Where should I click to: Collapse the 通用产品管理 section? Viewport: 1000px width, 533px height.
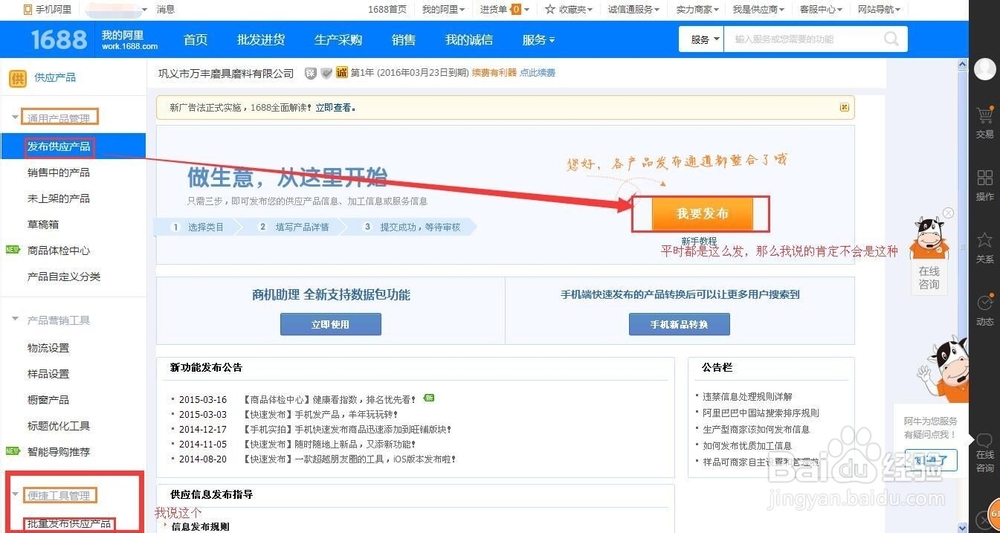15,117
